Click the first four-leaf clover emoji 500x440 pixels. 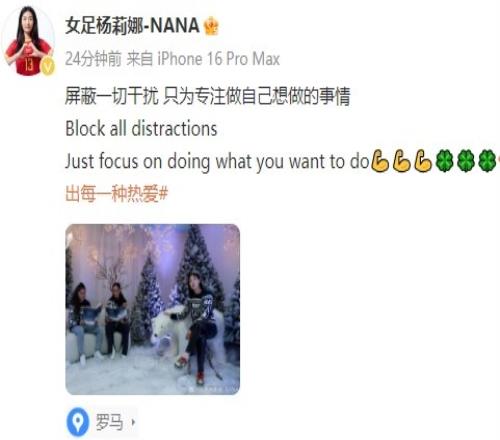(445, 161)
